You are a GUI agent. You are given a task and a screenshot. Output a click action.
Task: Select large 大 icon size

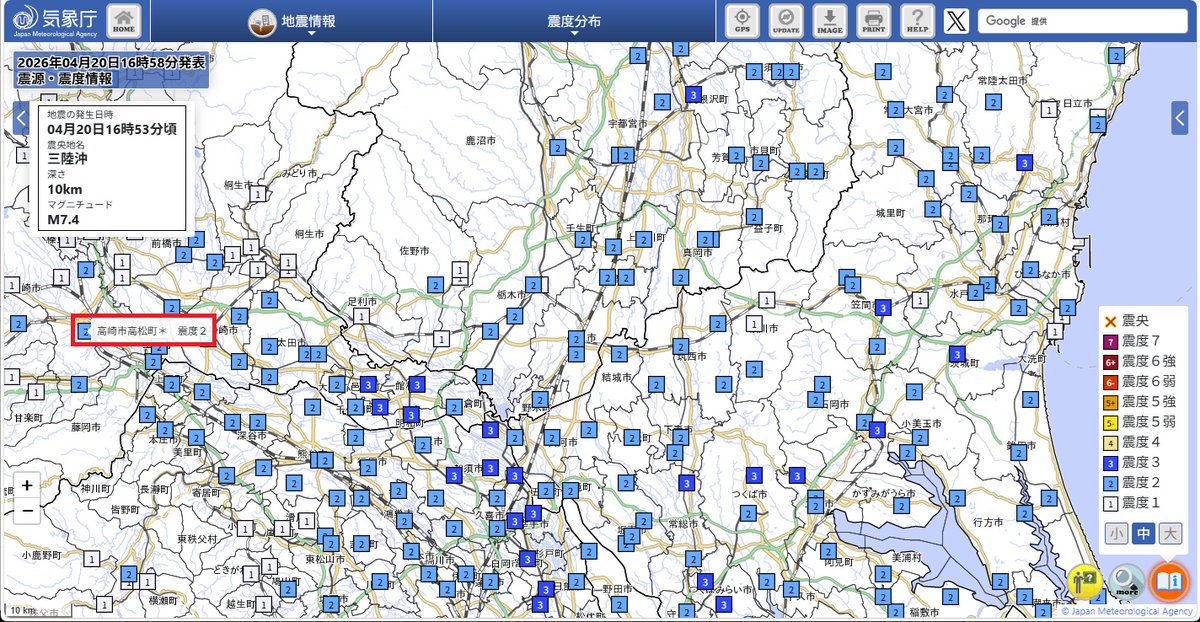coord(1170,534)
